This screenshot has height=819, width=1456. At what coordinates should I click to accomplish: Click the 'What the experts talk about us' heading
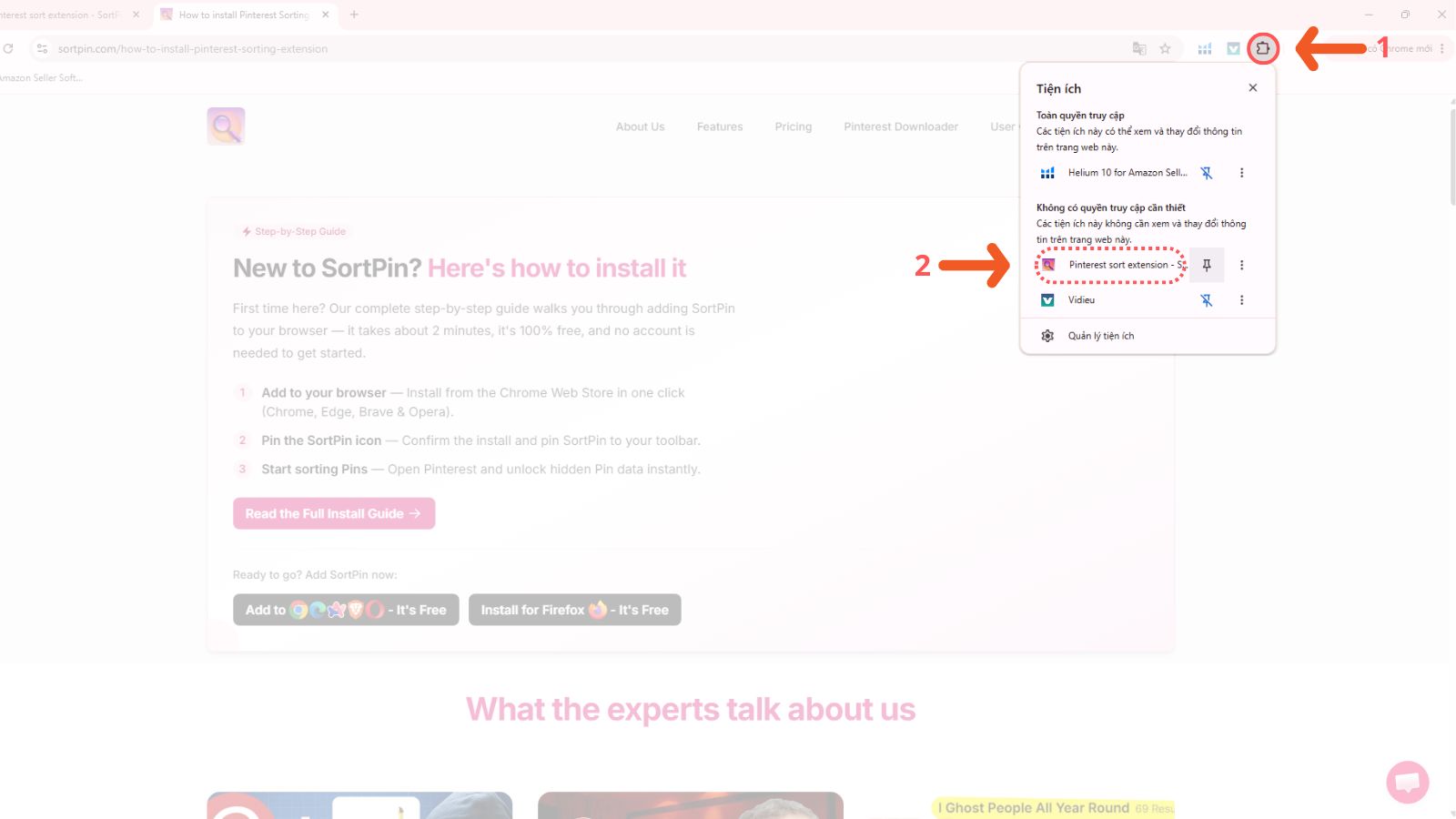tap(691, 710)
